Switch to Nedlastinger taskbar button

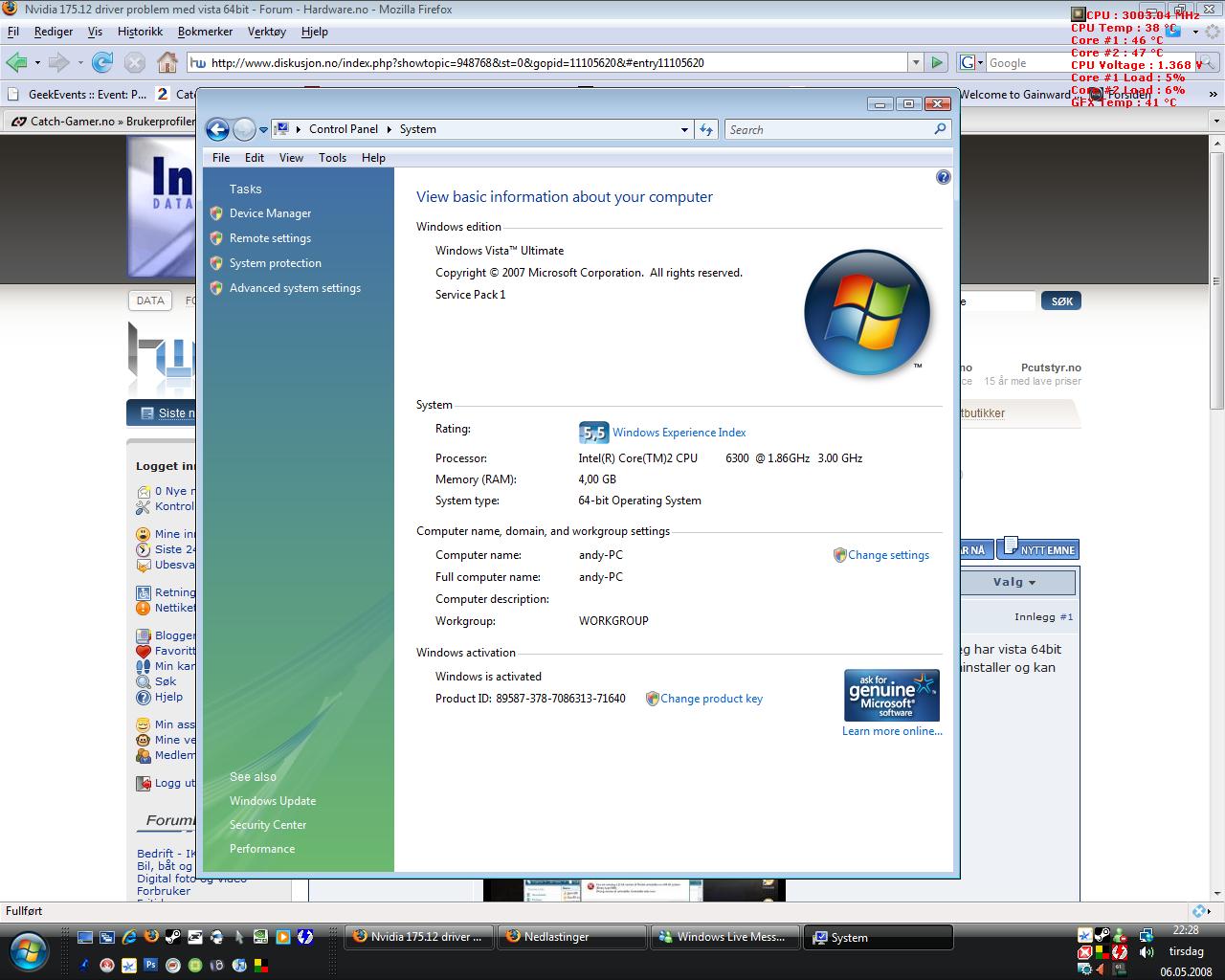click(572, 937)
